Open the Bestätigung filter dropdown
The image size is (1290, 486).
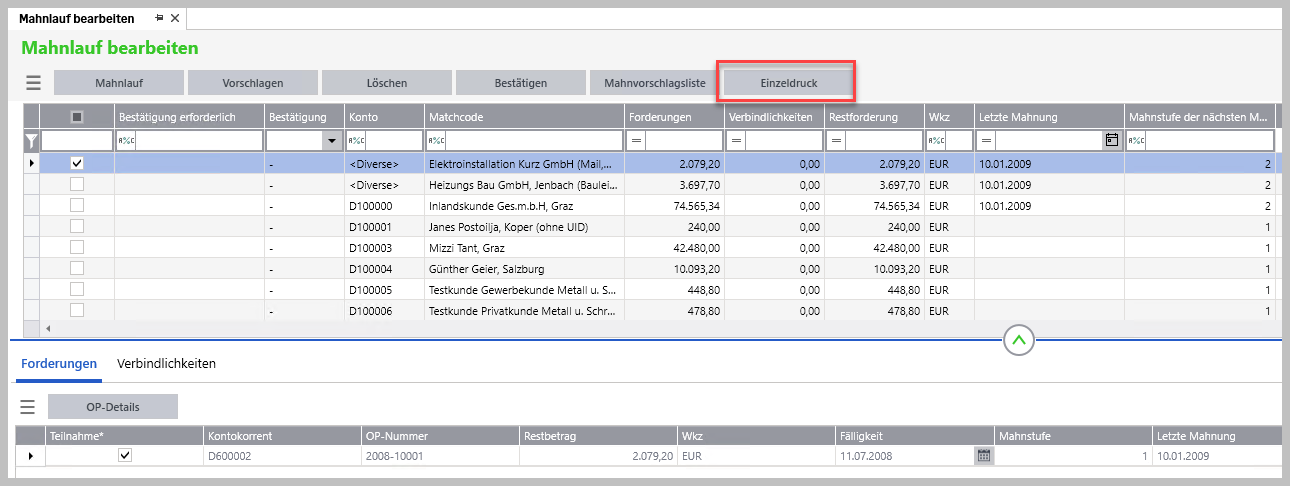[x=331, y=141]
